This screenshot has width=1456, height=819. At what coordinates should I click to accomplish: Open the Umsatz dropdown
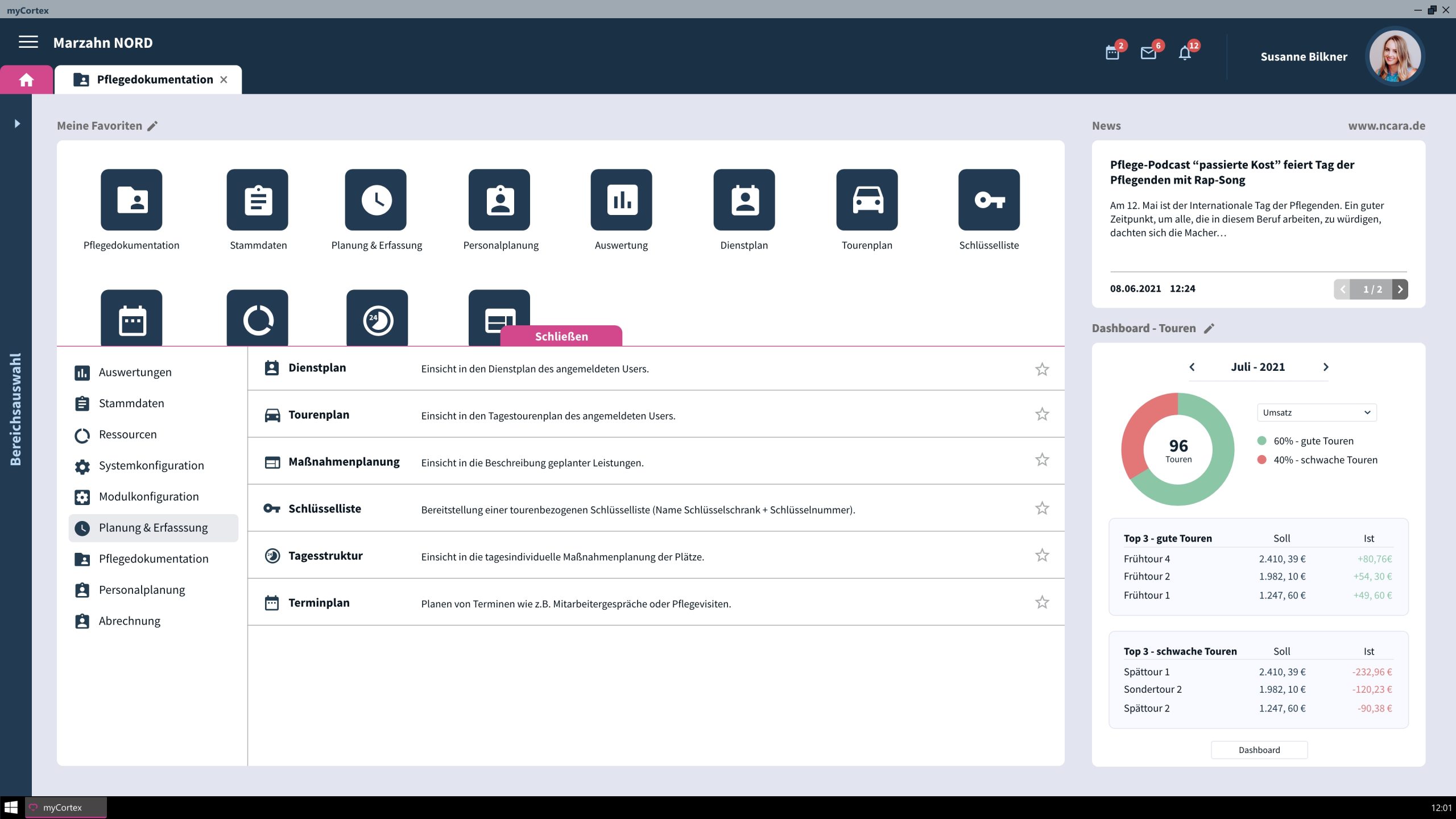click(1317, 412)
